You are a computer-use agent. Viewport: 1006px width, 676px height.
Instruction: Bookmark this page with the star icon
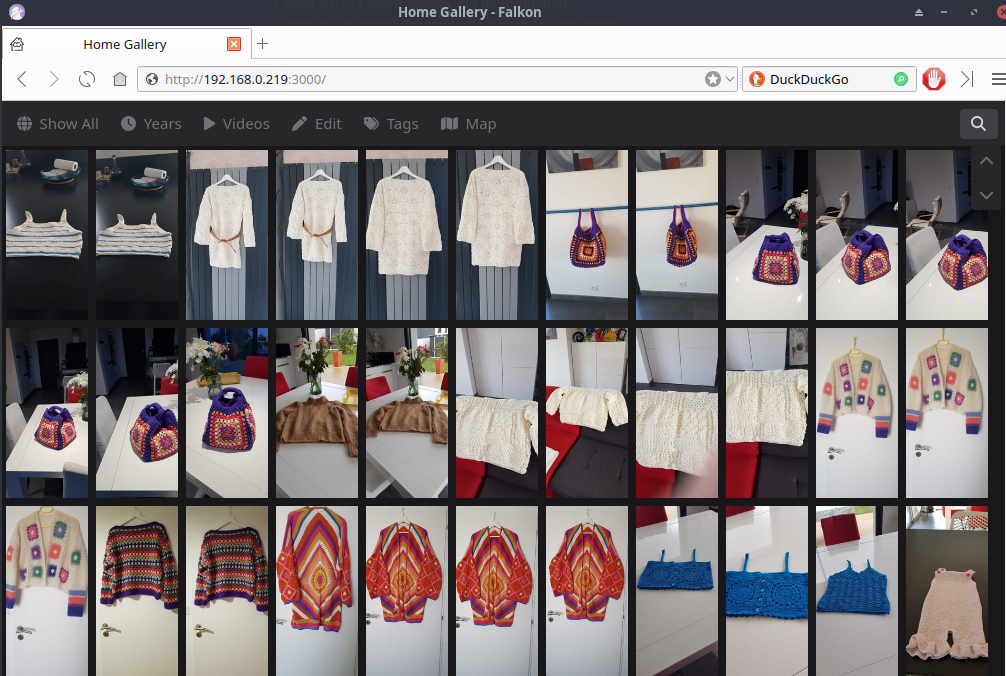coord(713,79)
